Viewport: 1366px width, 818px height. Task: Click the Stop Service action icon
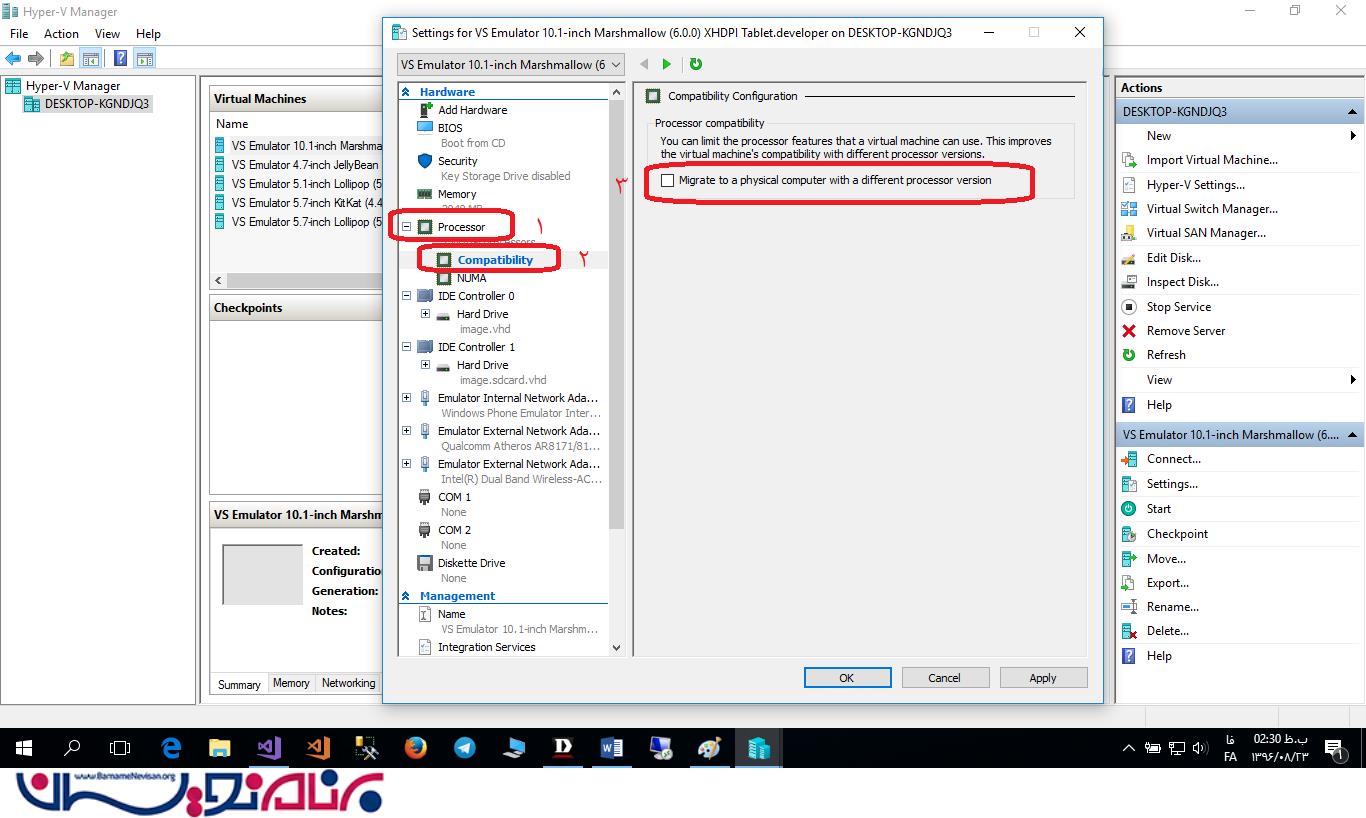click(1129, 307)
